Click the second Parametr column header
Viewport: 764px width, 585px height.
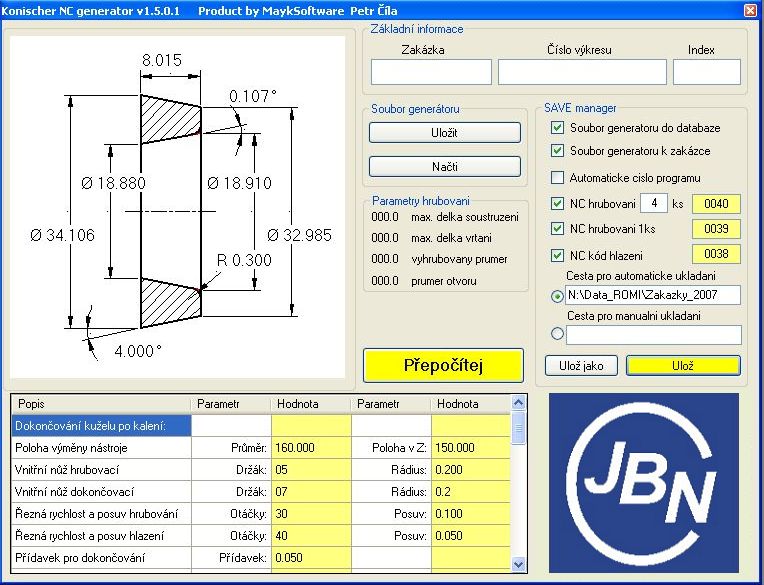(391, 404)
